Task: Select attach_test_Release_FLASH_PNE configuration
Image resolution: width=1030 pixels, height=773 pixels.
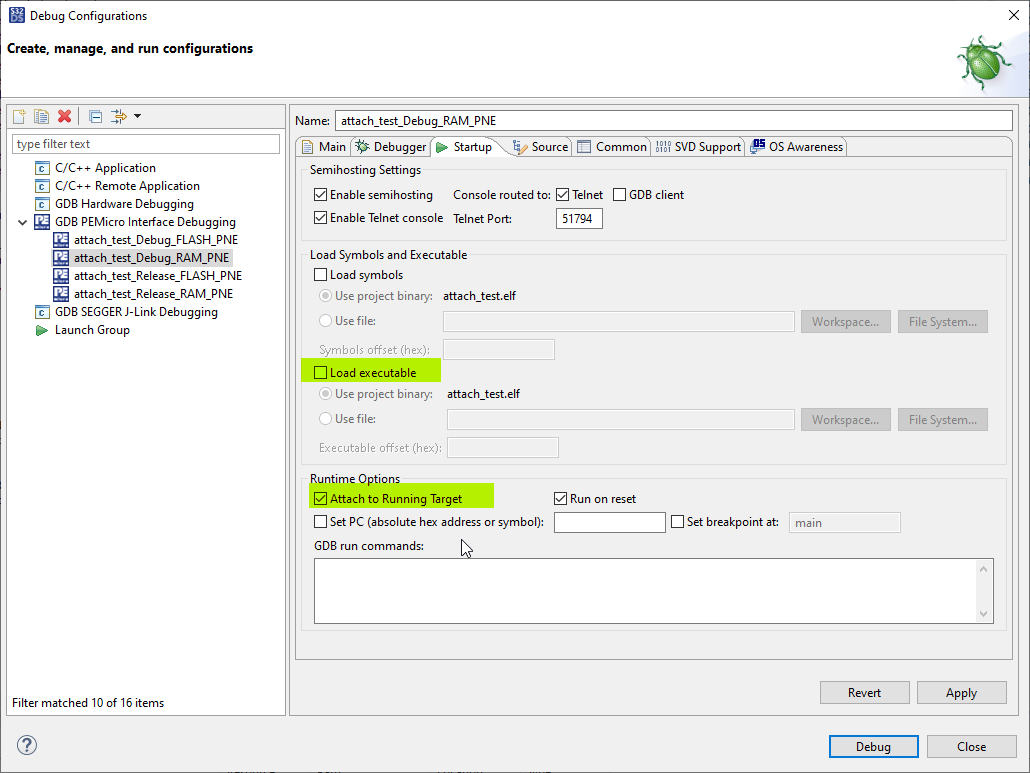Action: [157, 276]
